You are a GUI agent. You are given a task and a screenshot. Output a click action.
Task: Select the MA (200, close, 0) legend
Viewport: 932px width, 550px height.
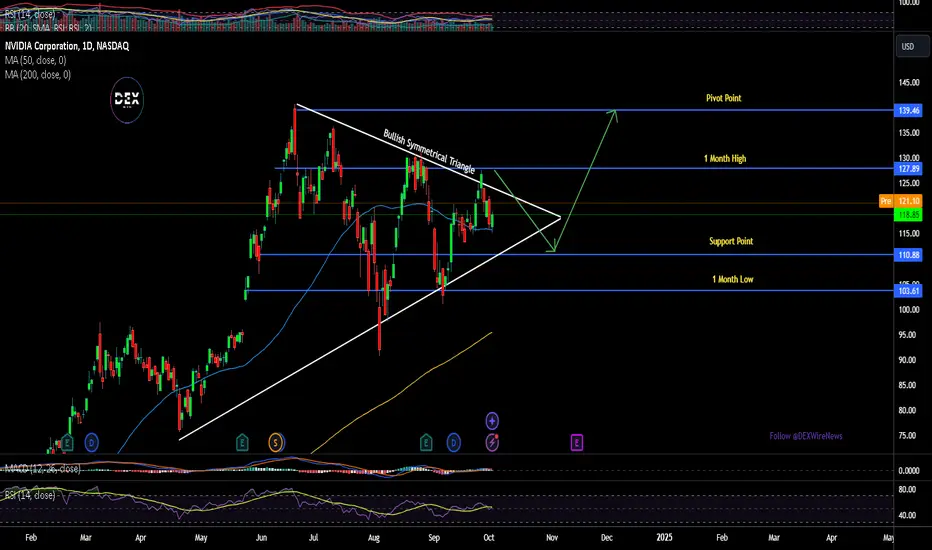pyautogui.click(x=37, y=74)
